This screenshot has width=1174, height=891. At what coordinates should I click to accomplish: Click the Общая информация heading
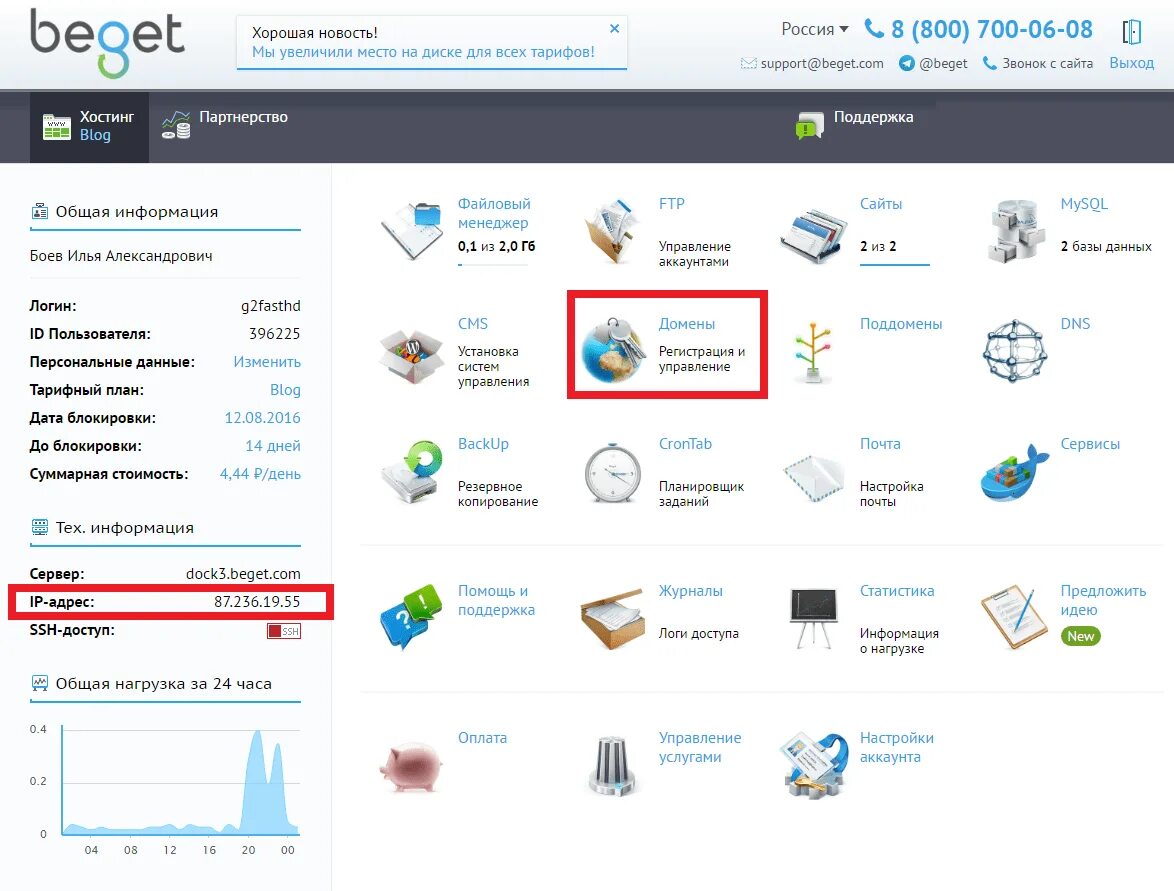[136, 212]
